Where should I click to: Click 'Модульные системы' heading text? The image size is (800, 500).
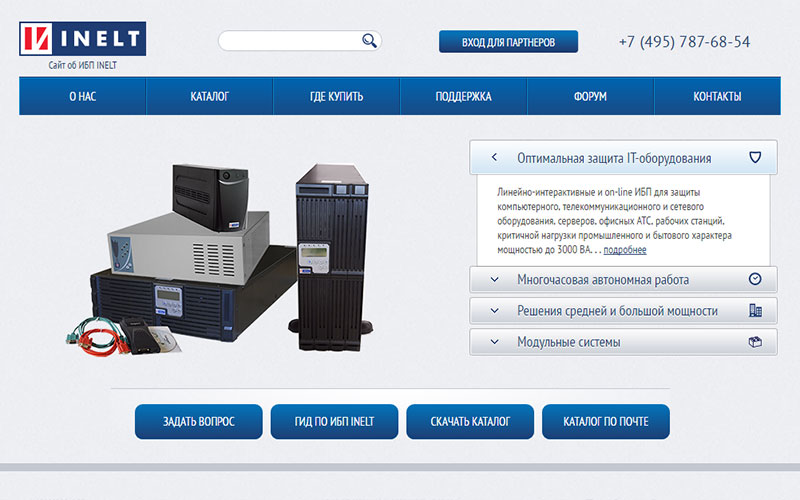point(568,342)
